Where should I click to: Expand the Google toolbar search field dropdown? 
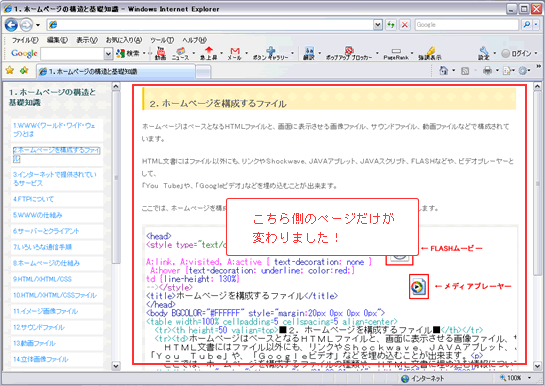[108, 54]
